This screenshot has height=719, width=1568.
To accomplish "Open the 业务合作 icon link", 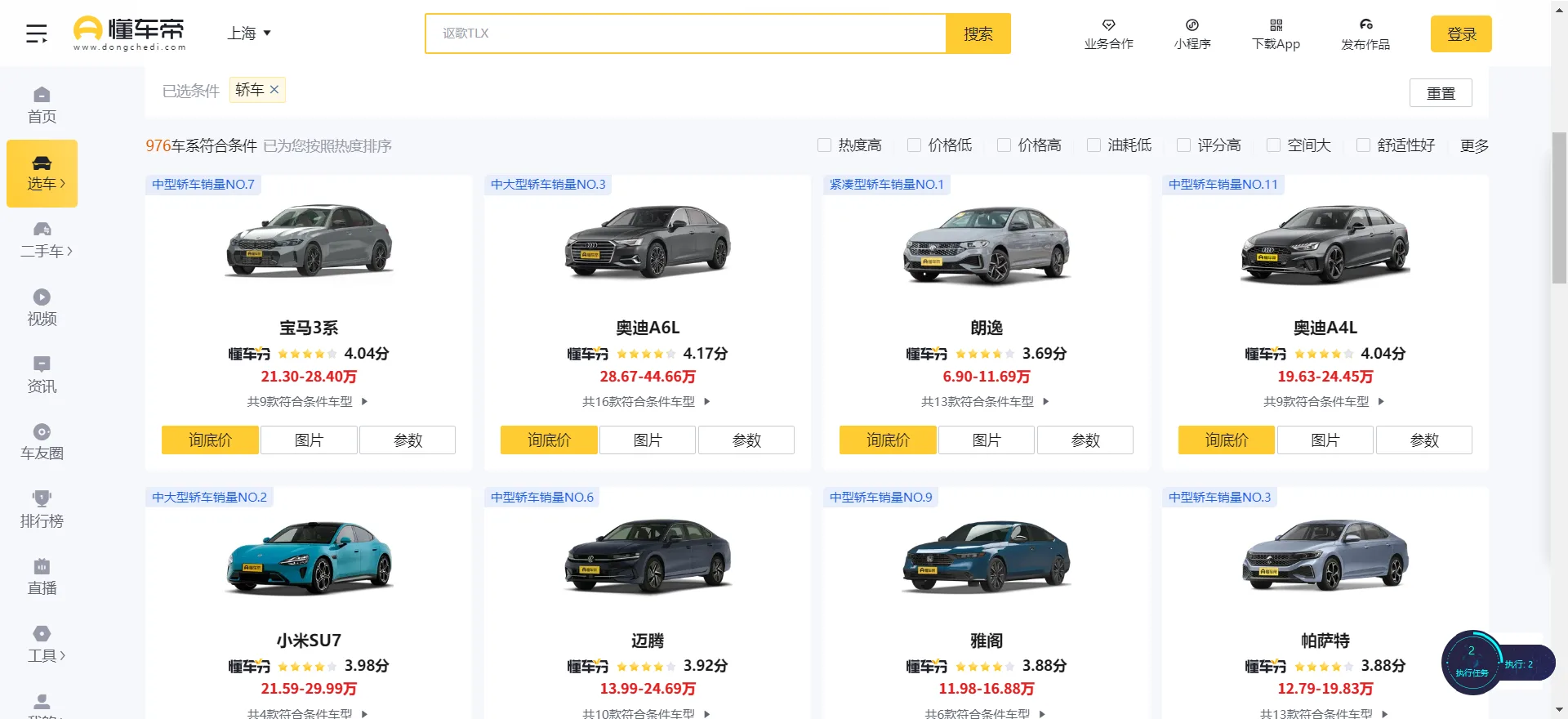I will [x=1108, y=34].
